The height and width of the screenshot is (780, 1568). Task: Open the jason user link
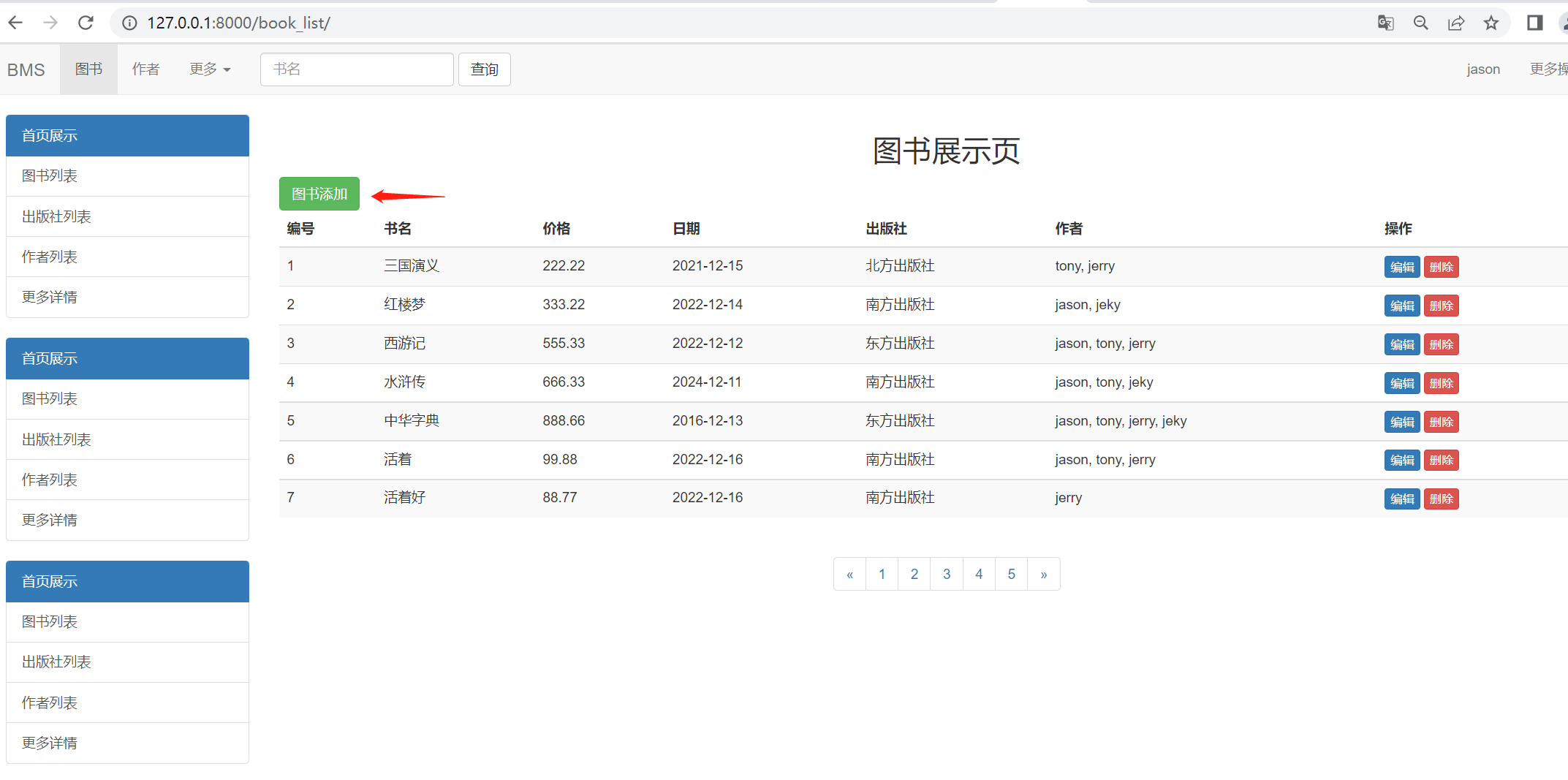tap(1482, 69)
